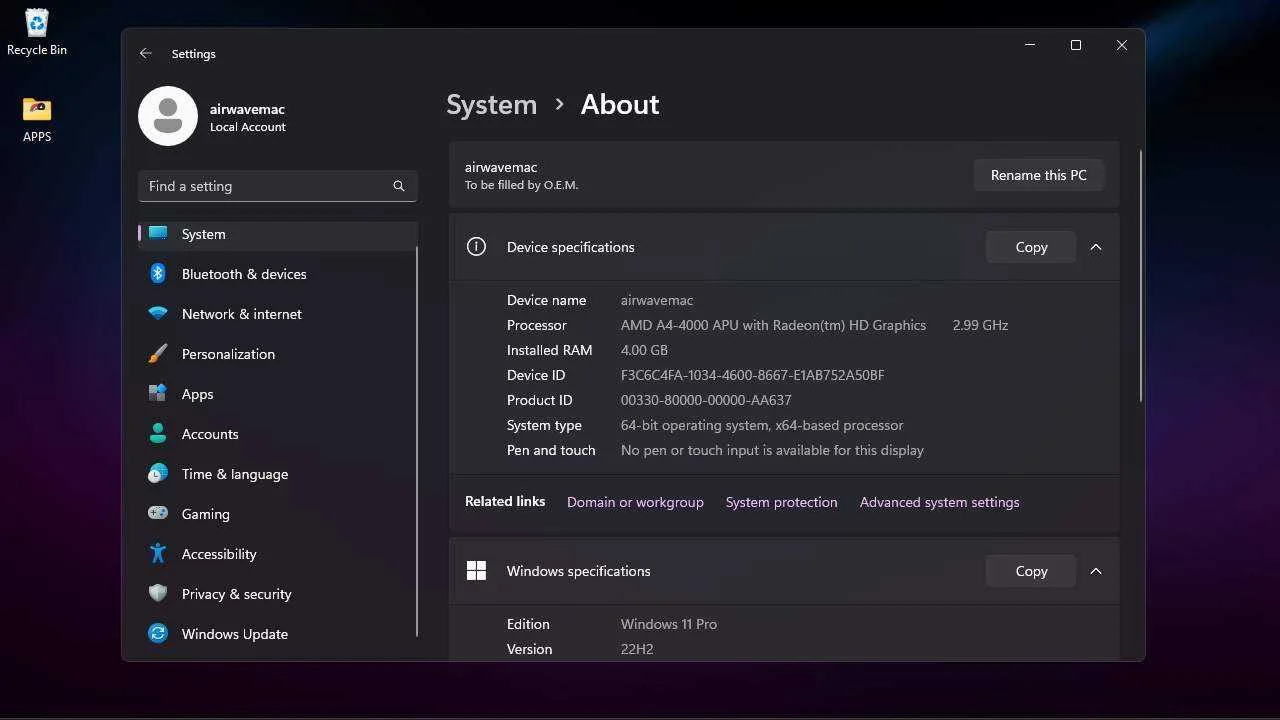The width and height of the screenshot is (1280, 720).
Task: Copy the Windows specifications
Action: (1031, 571)
